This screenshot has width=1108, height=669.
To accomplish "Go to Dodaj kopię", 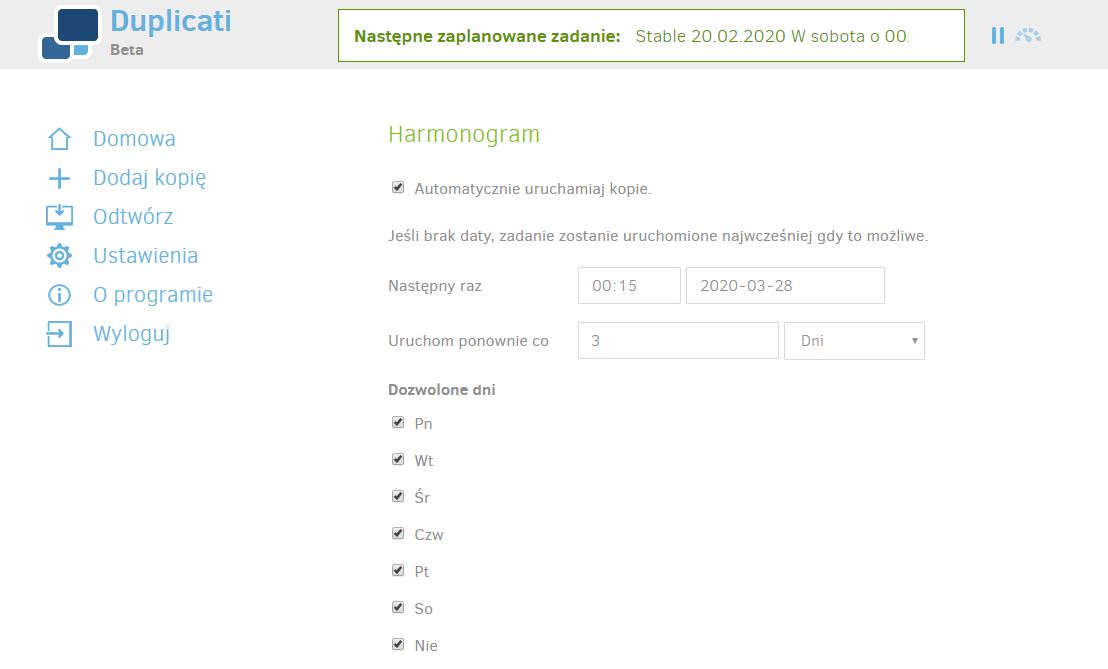I will point(150,178).
